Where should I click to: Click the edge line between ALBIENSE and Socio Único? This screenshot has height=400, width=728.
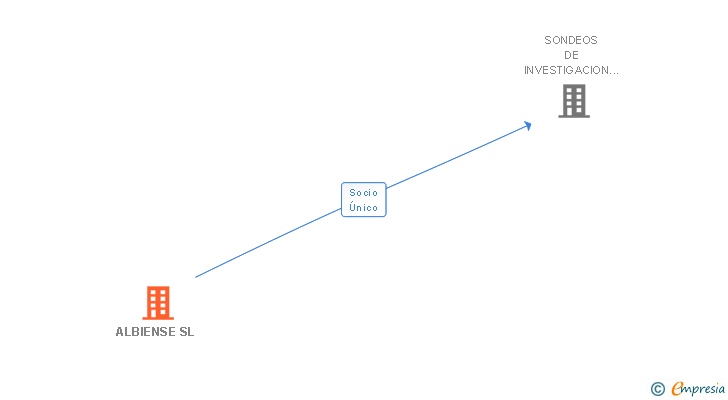click(268, 243)
